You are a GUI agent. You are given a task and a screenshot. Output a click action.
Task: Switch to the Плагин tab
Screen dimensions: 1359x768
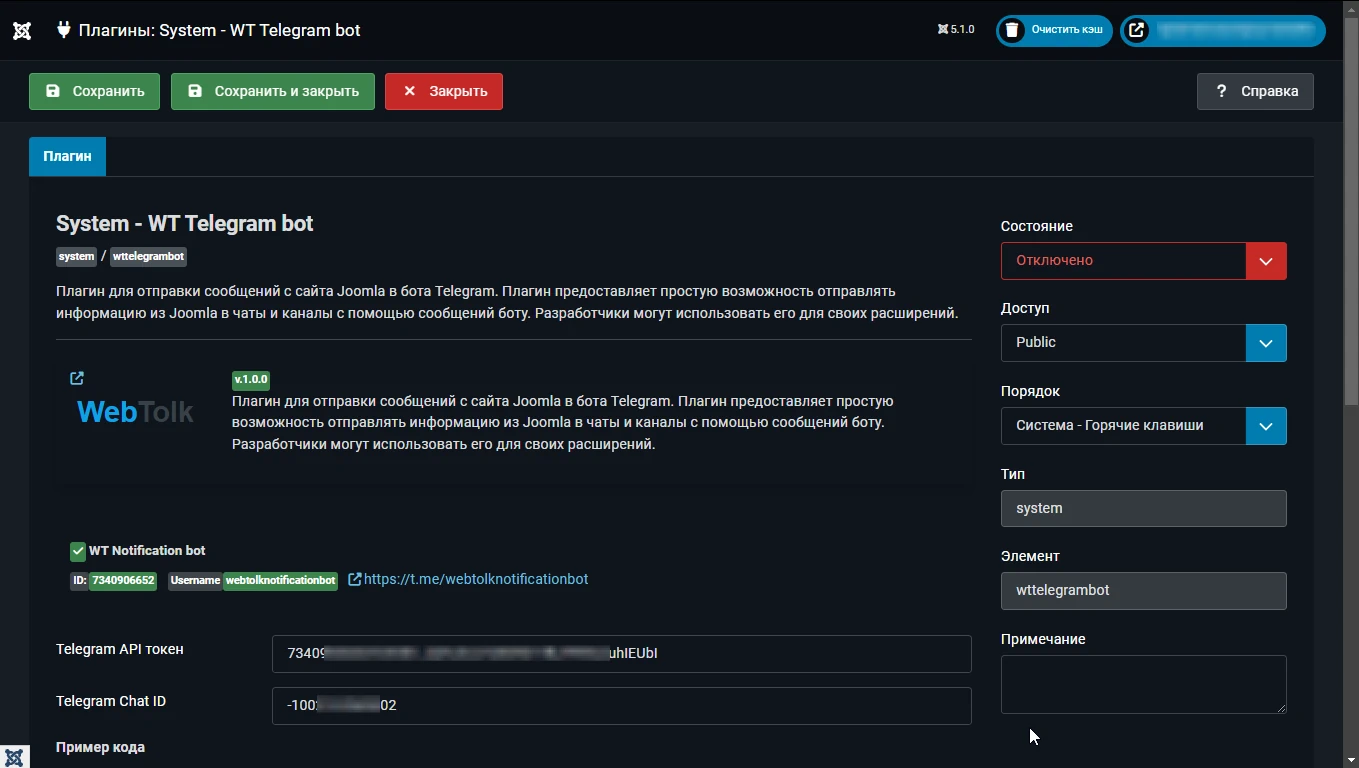(x=67, y=156)
